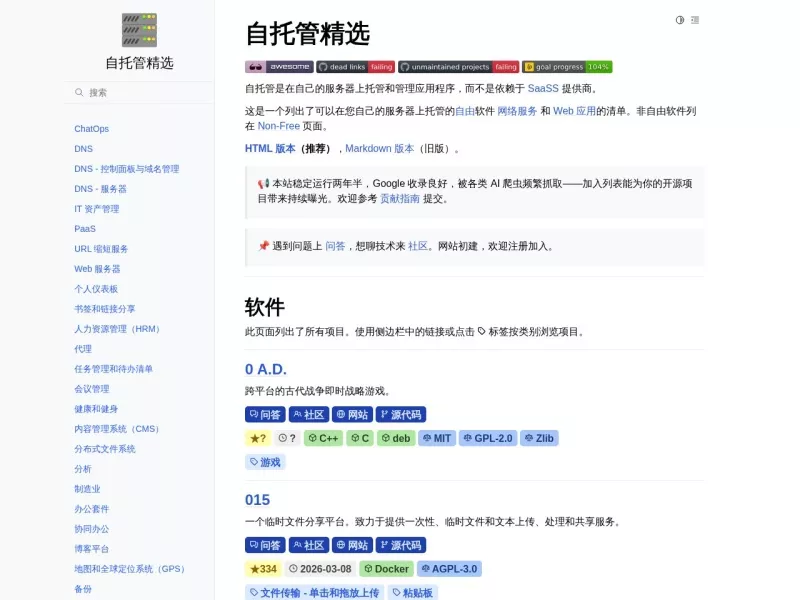This screenshot has width=800, height=600.
Task: Focus the 搜索 search field
Action: [139, 92]
